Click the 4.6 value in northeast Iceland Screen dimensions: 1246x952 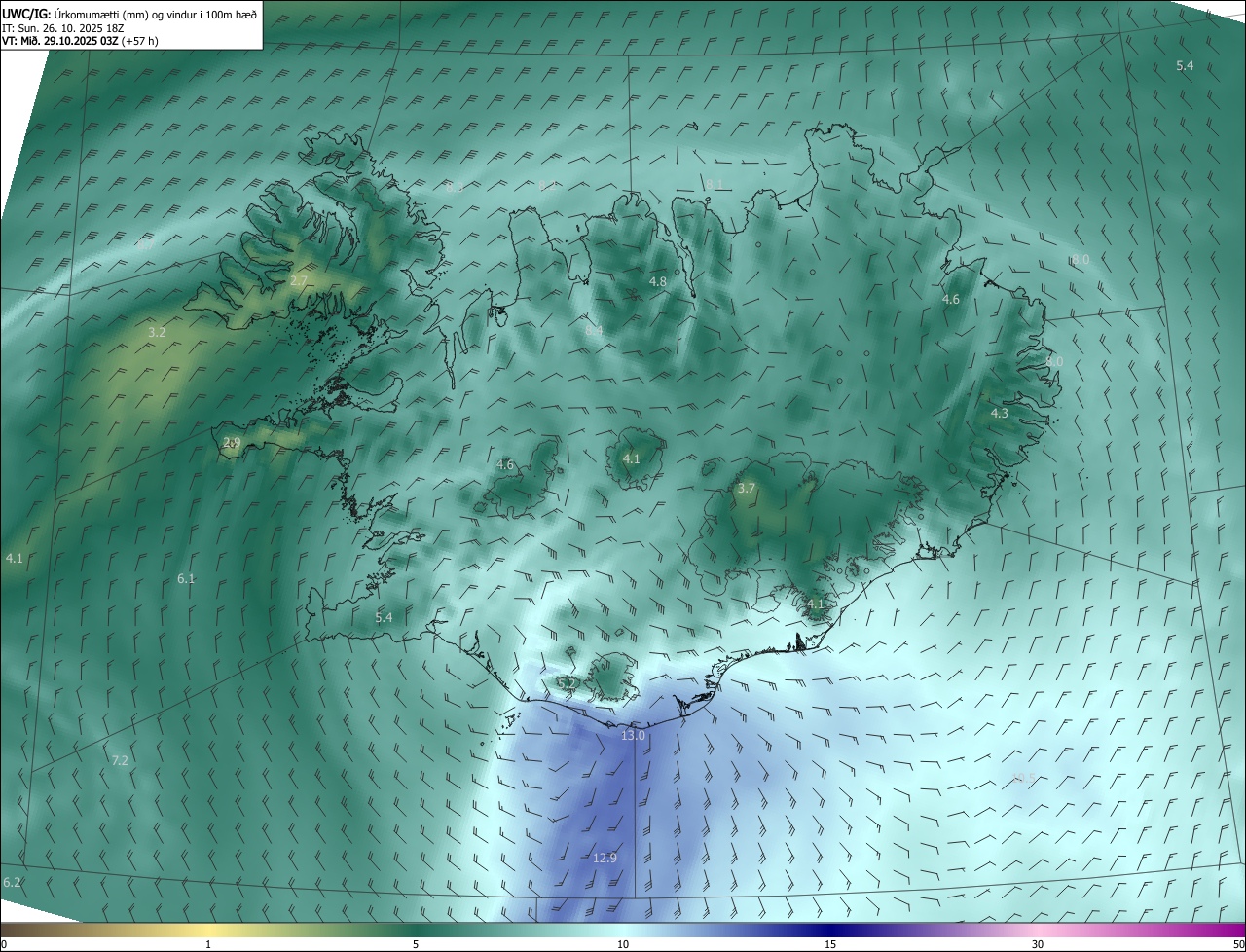click(x=951, y=299)
